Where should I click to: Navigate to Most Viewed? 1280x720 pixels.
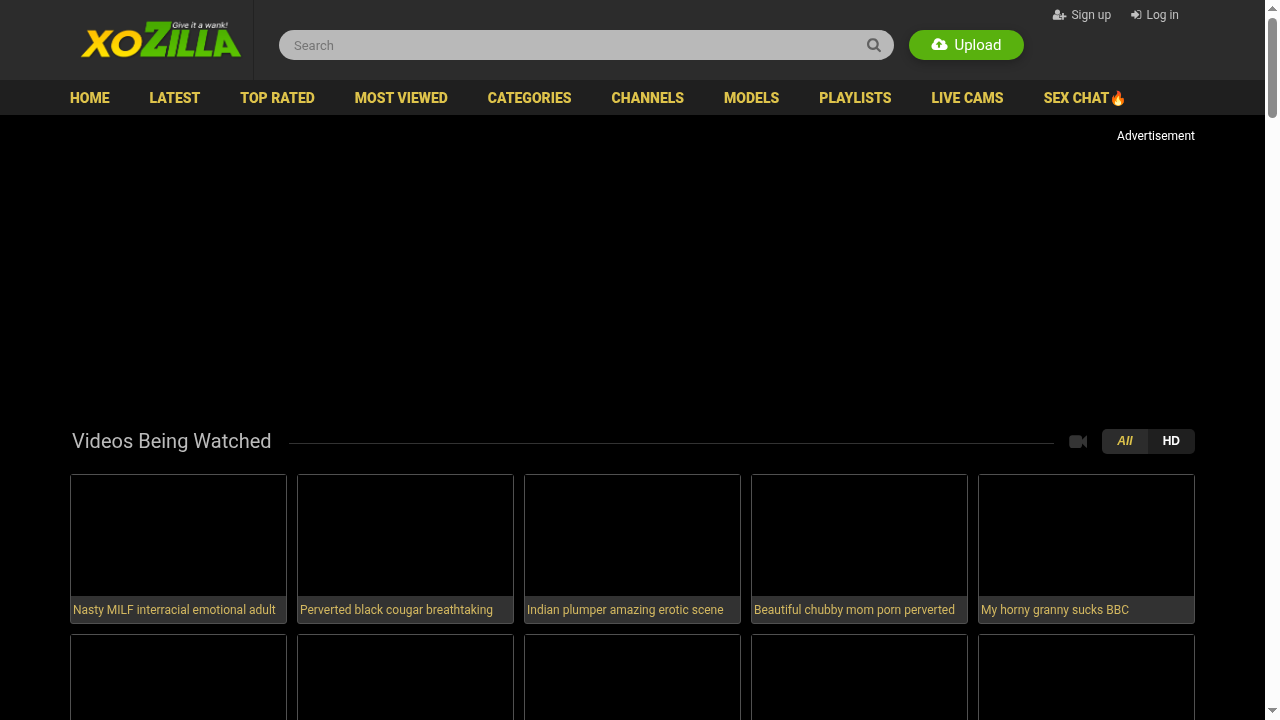(401, 98)
